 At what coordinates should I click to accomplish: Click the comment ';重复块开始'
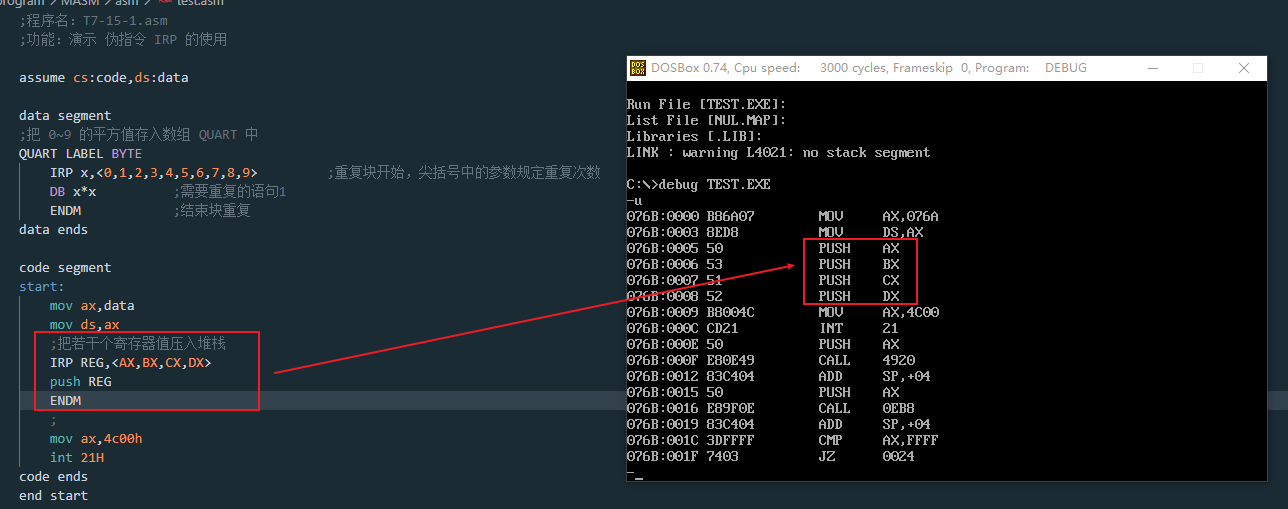point(465,172)
